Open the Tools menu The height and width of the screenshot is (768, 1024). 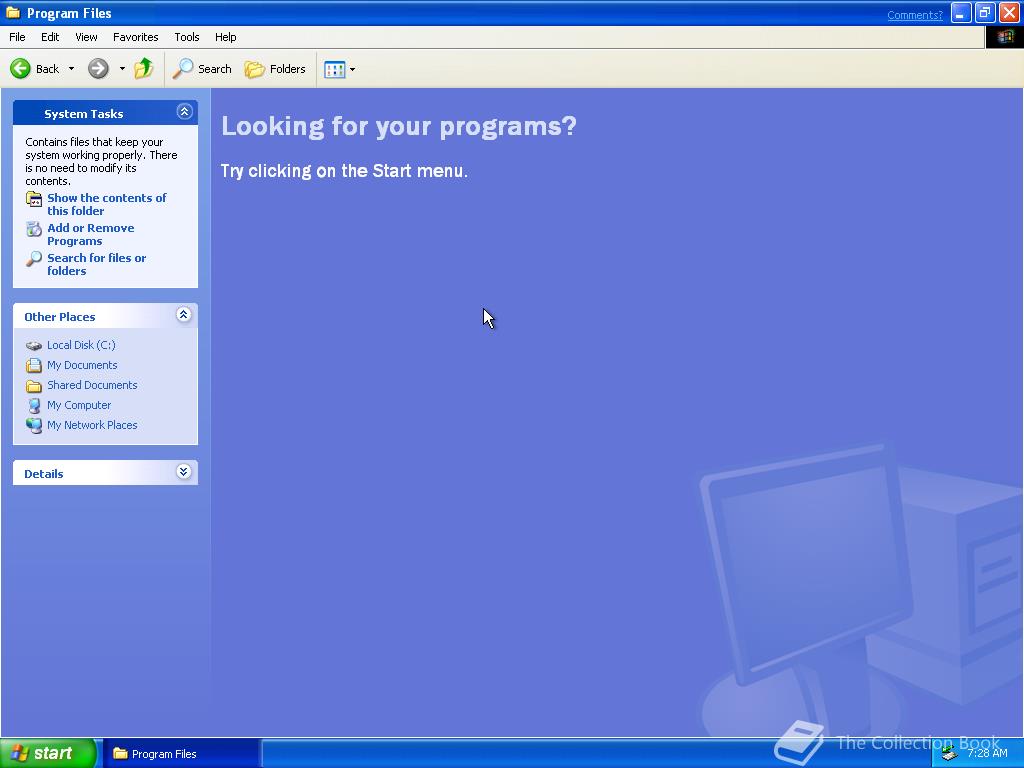tap(187, 37)
